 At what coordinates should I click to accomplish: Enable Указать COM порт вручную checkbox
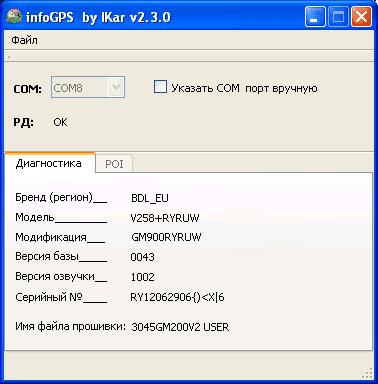point(160,87)
